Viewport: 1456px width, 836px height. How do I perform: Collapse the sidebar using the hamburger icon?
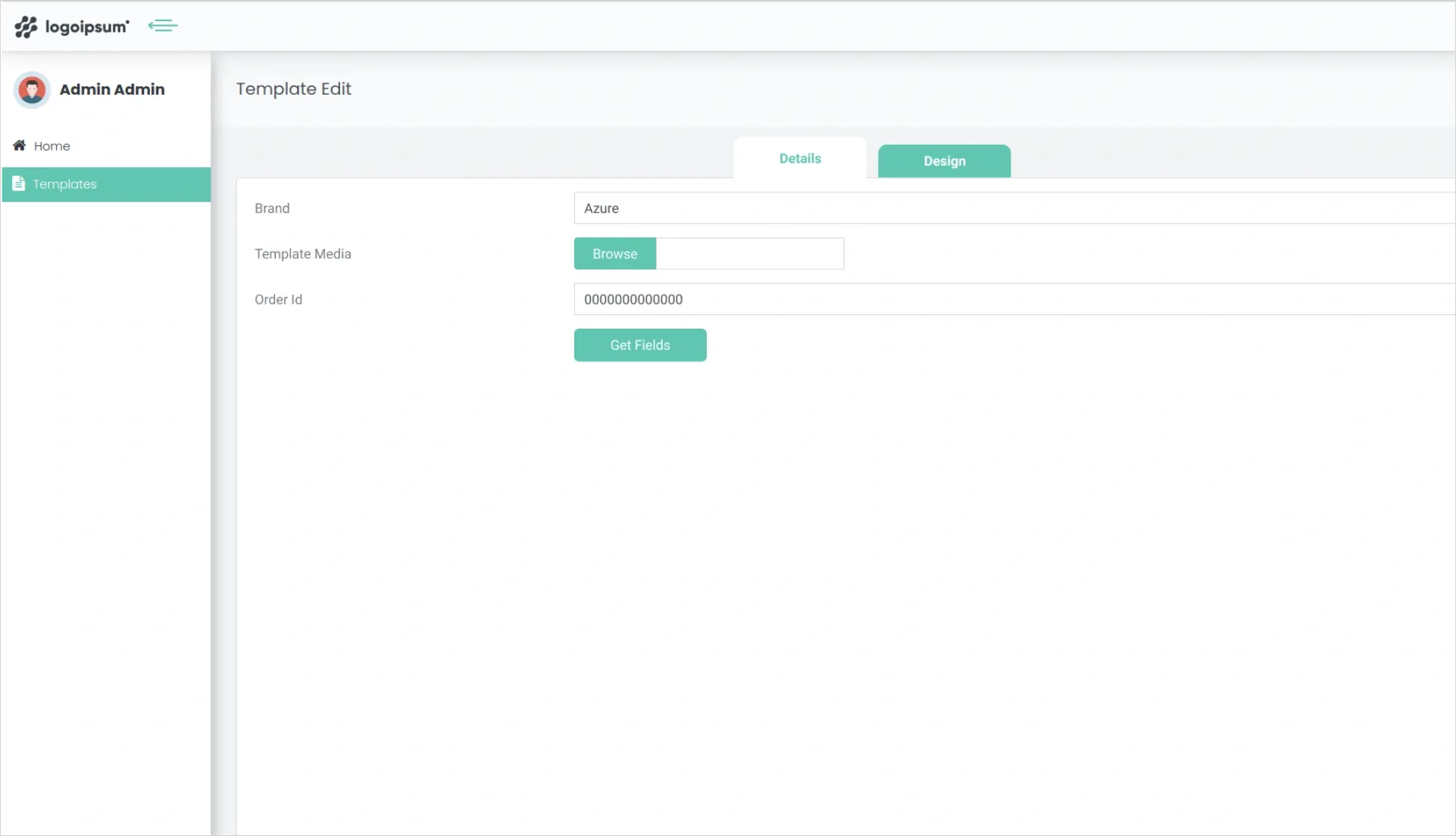pyautogui.click(x=163, y=26)
